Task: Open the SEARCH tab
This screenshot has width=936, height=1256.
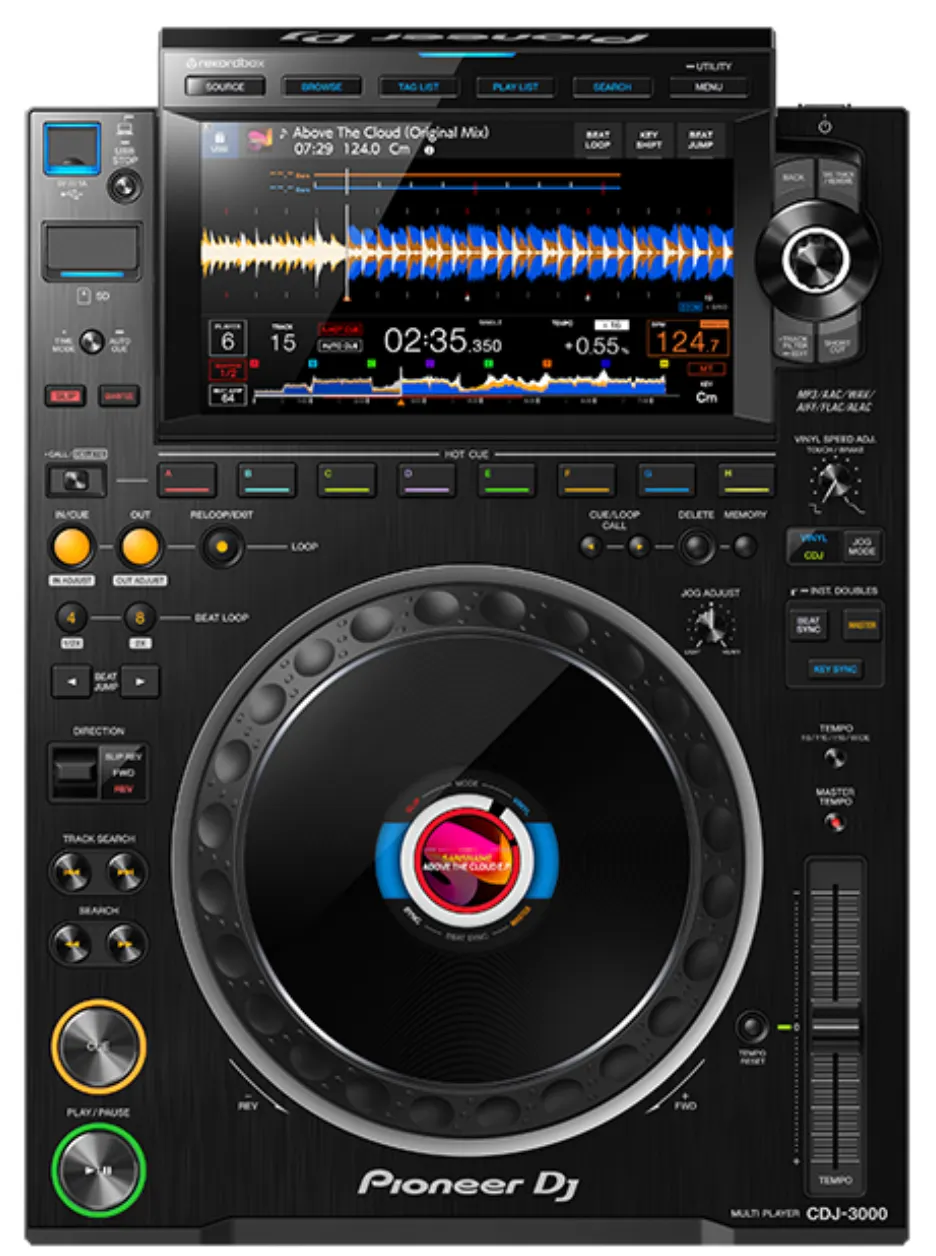Action: click(612, 87)
